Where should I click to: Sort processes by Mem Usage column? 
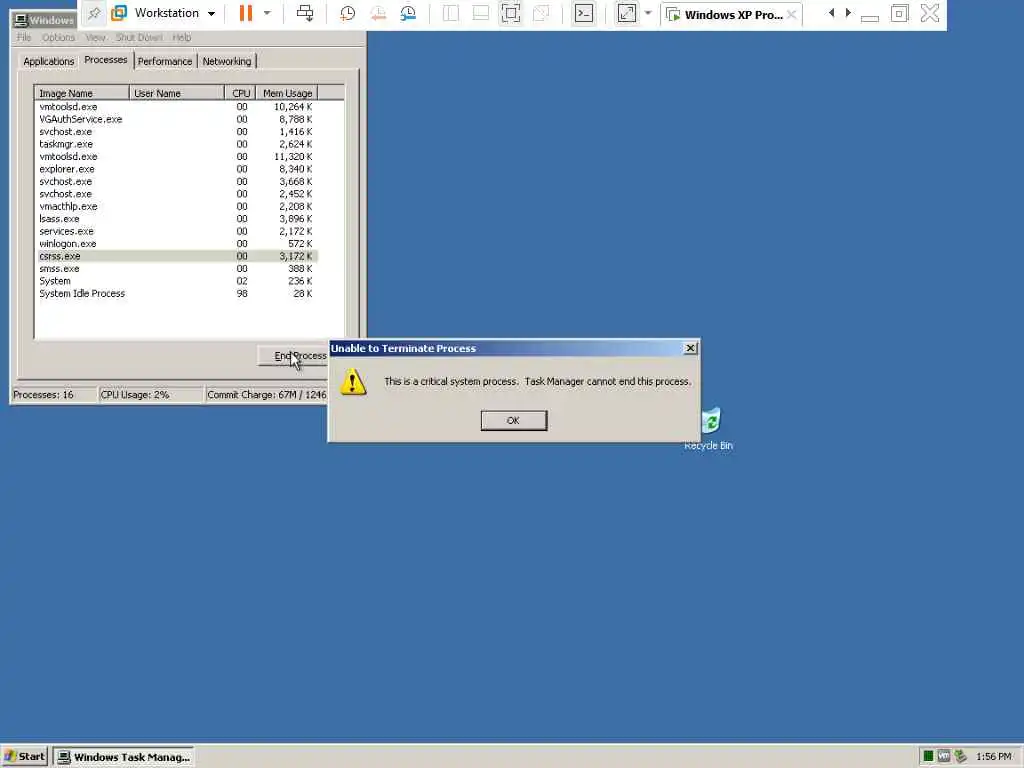[287, 93]
